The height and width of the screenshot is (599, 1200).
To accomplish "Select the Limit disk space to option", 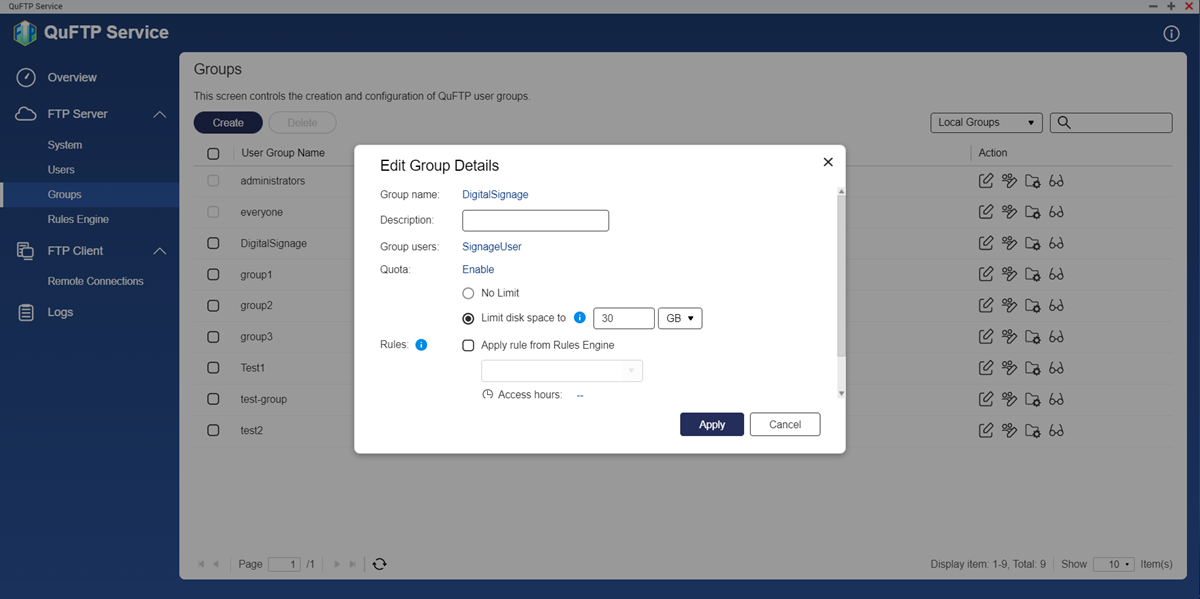I will pos(468,318).
